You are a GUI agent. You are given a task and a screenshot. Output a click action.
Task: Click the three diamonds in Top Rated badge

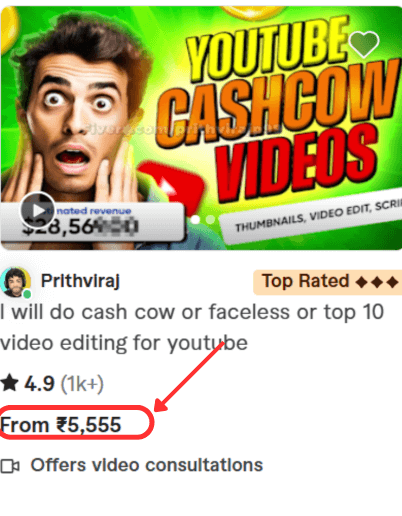click(x=377, y=282)
